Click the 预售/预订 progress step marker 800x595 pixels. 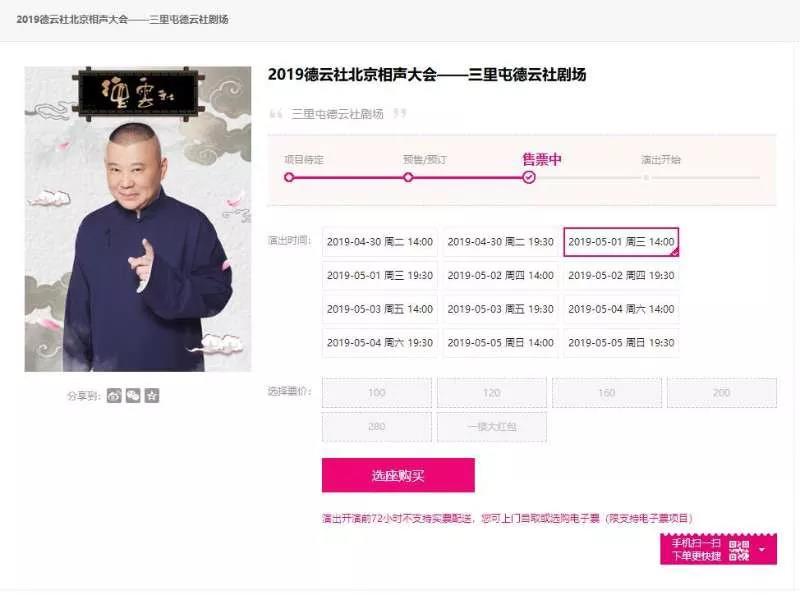pos(408,177)
